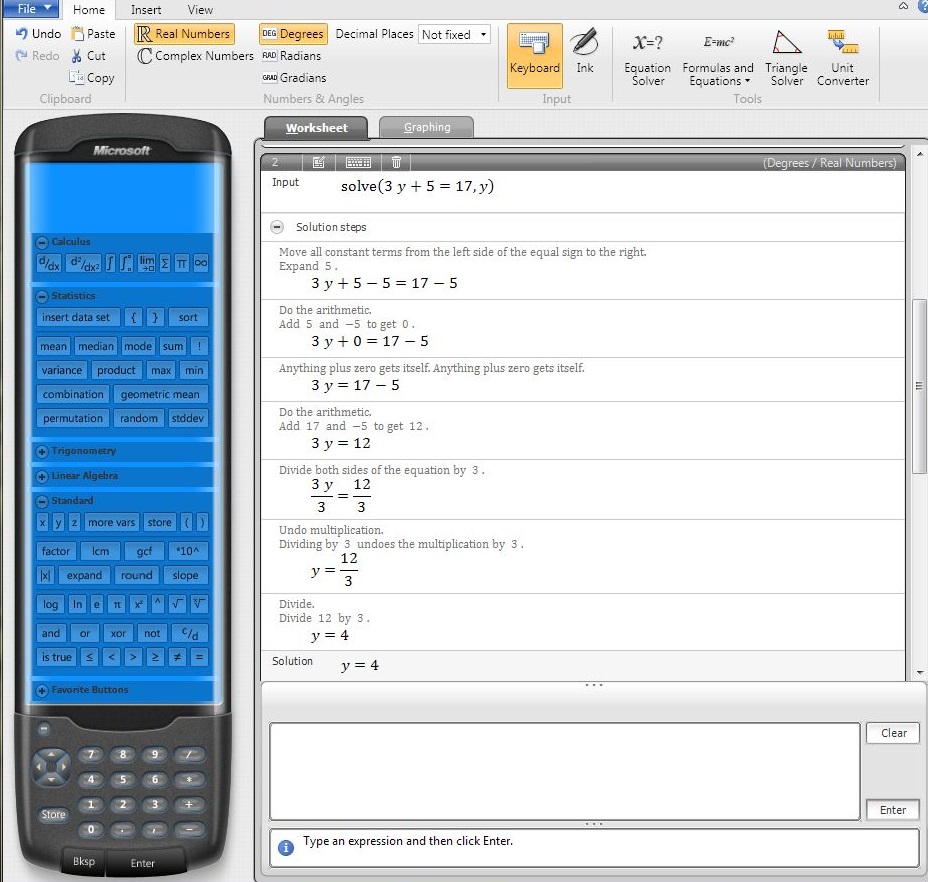Enable Complex Numbers mode
Image resolution: width=928 pixels, height=882 pixels.
[x=196, y=56]
